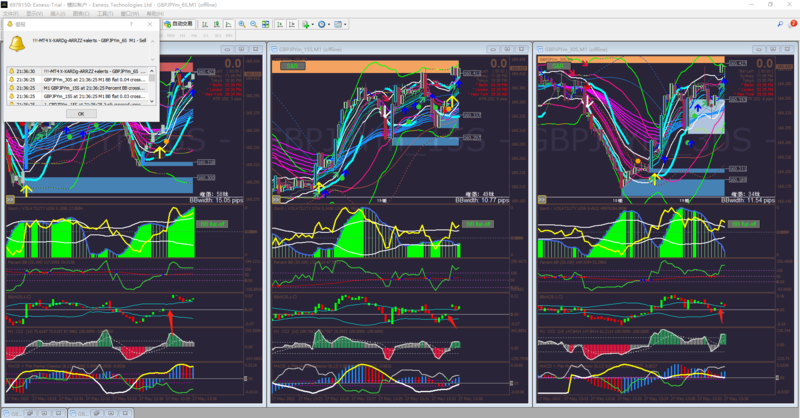This screenshot has height=418, width=800.
Task: Open the search magnifier icon
Action: (780, 24)
